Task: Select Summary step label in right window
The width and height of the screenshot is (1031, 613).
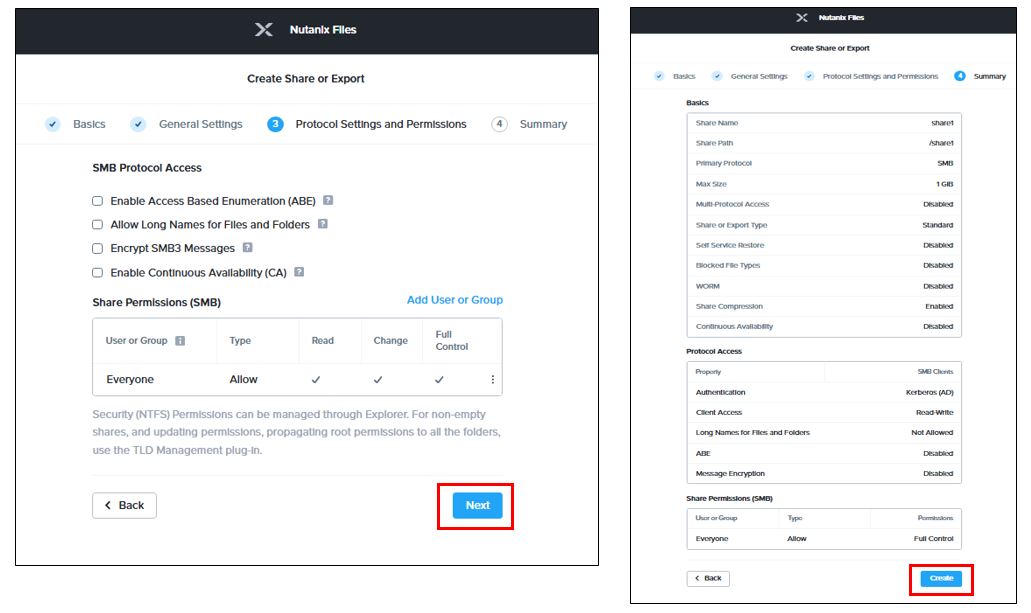Action: [990, 76]
